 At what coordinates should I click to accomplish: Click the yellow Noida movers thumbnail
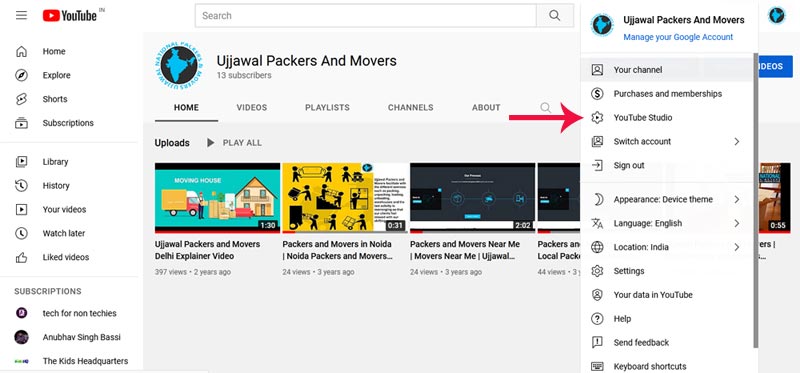click(345, 198)
